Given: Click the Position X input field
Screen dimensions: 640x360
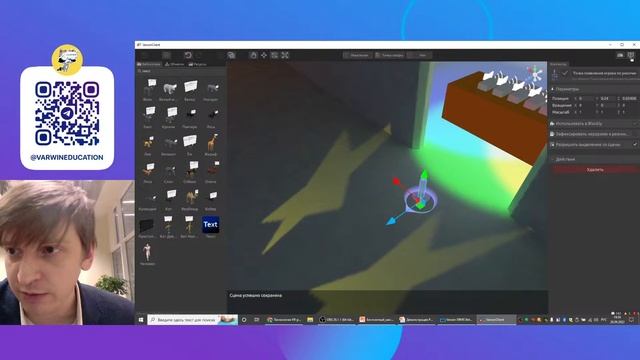Looking at the screenshot, I should click(586, 99).
